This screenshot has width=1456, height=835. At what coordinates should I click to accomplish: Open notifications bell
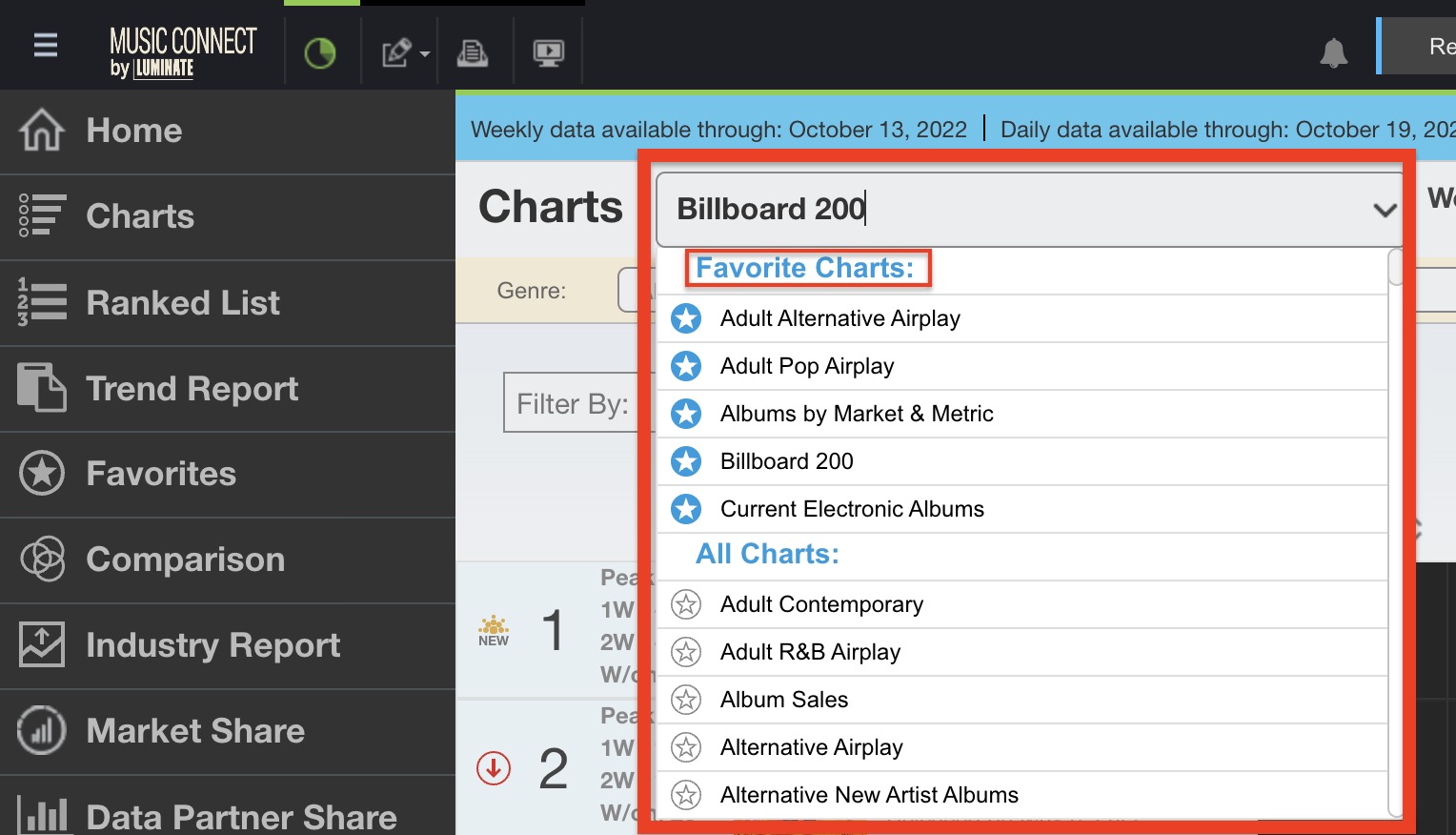(x=1334, y=52)
